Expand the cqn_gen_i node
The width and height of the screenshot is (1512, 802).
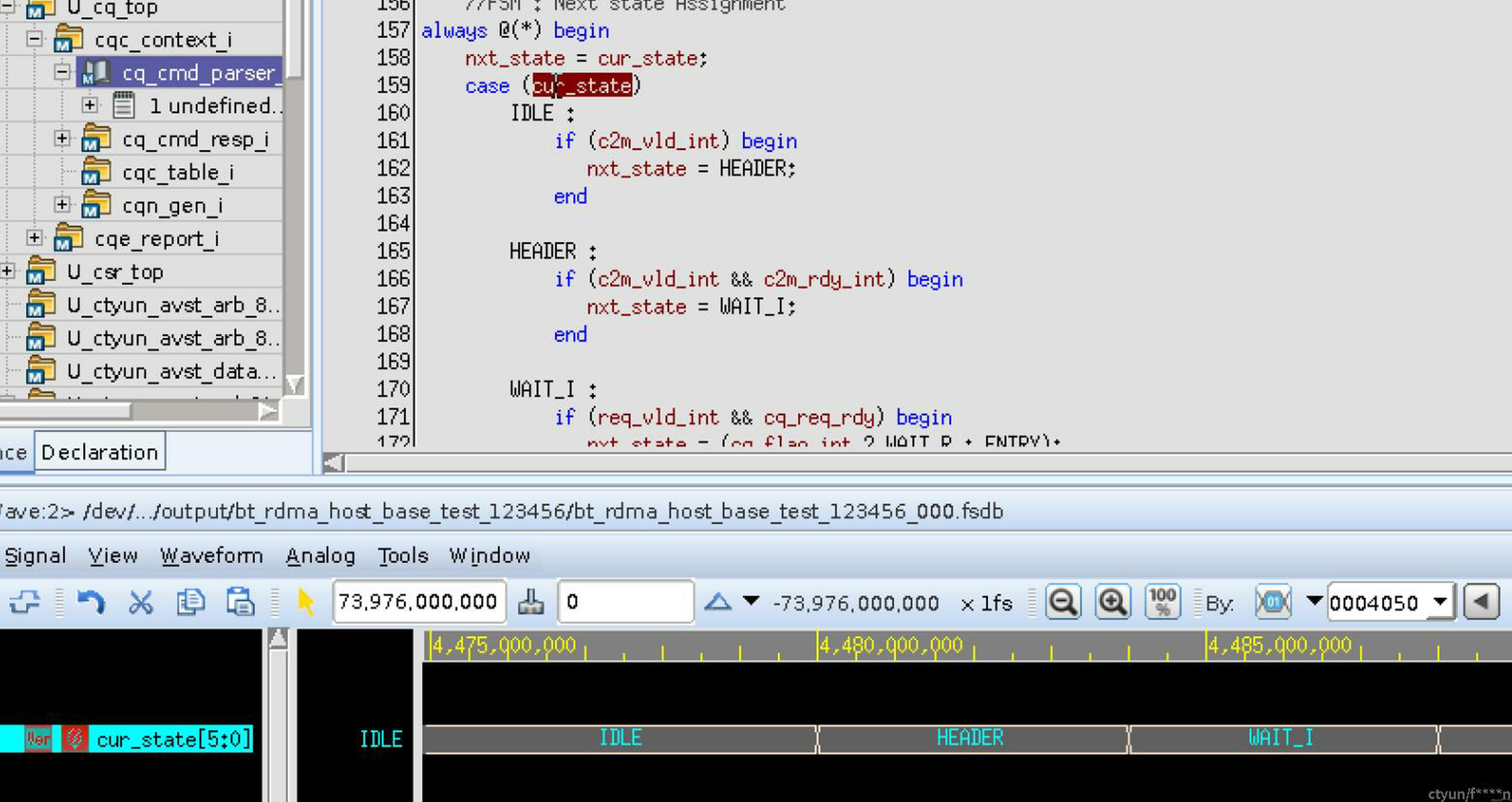pyautogui.click(x=62, y=205)
